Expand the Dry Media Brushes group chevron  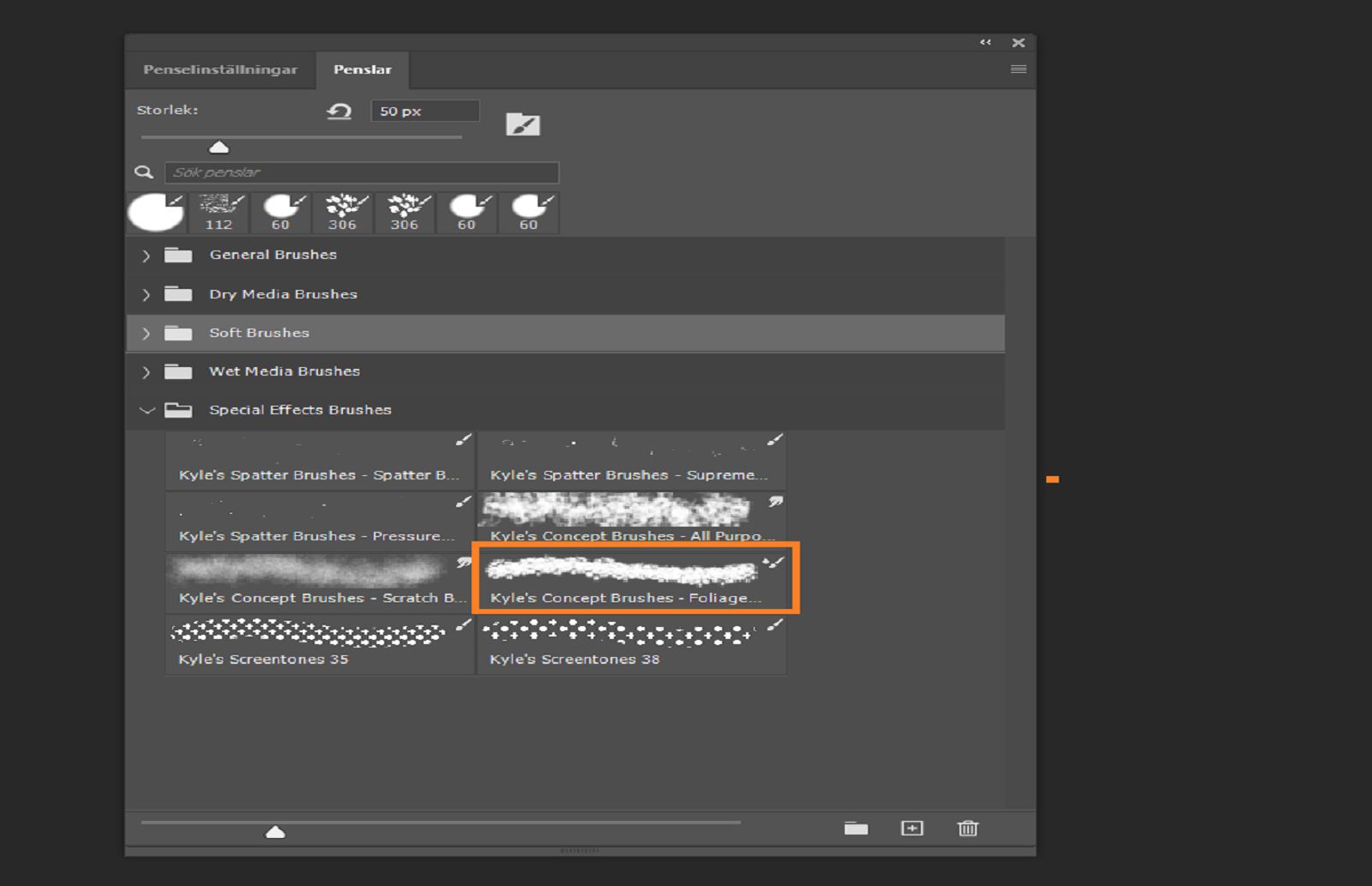coord(146,295)
